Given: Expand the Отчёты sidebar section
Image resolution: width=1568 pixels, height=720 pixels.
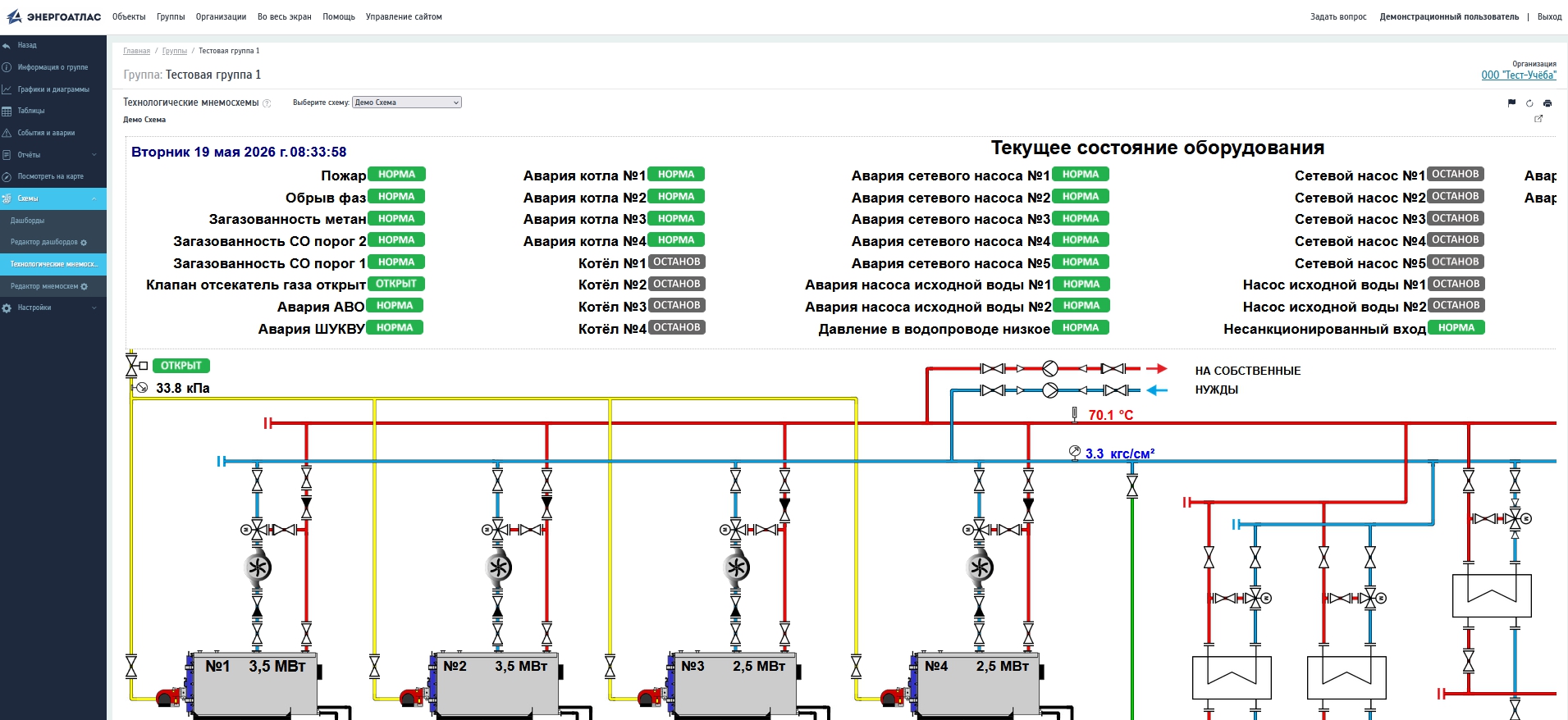Looking at the screenshot, I should pos(53,155).
